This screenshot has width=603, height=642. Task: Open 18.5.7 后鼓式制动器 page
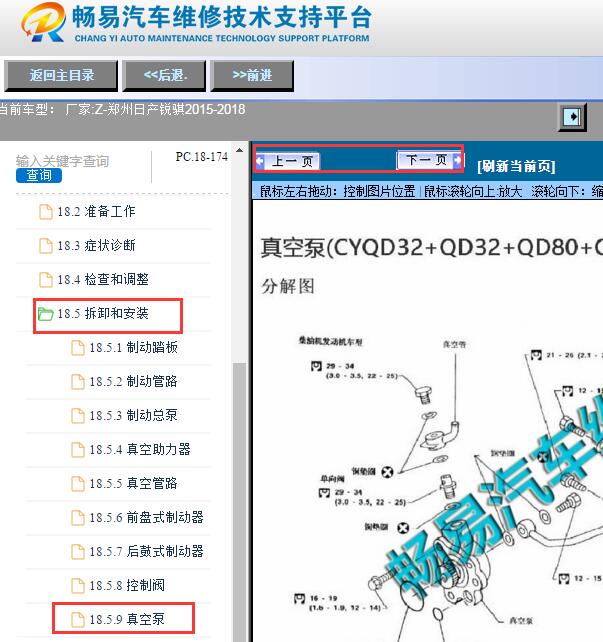(146, 552)
